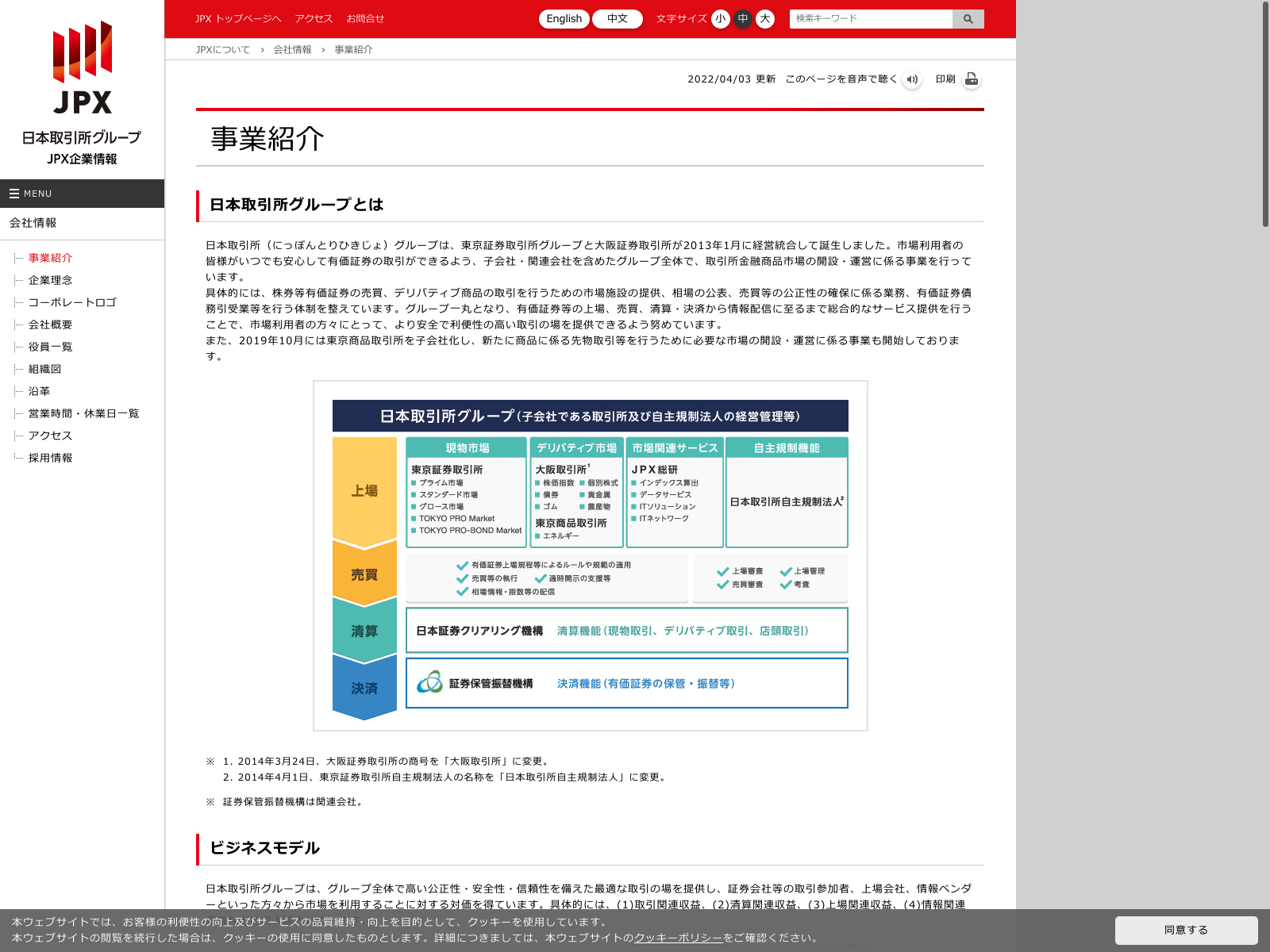
Task: Open 企業理念 in sidebar tree
Action: pos(50,280)
